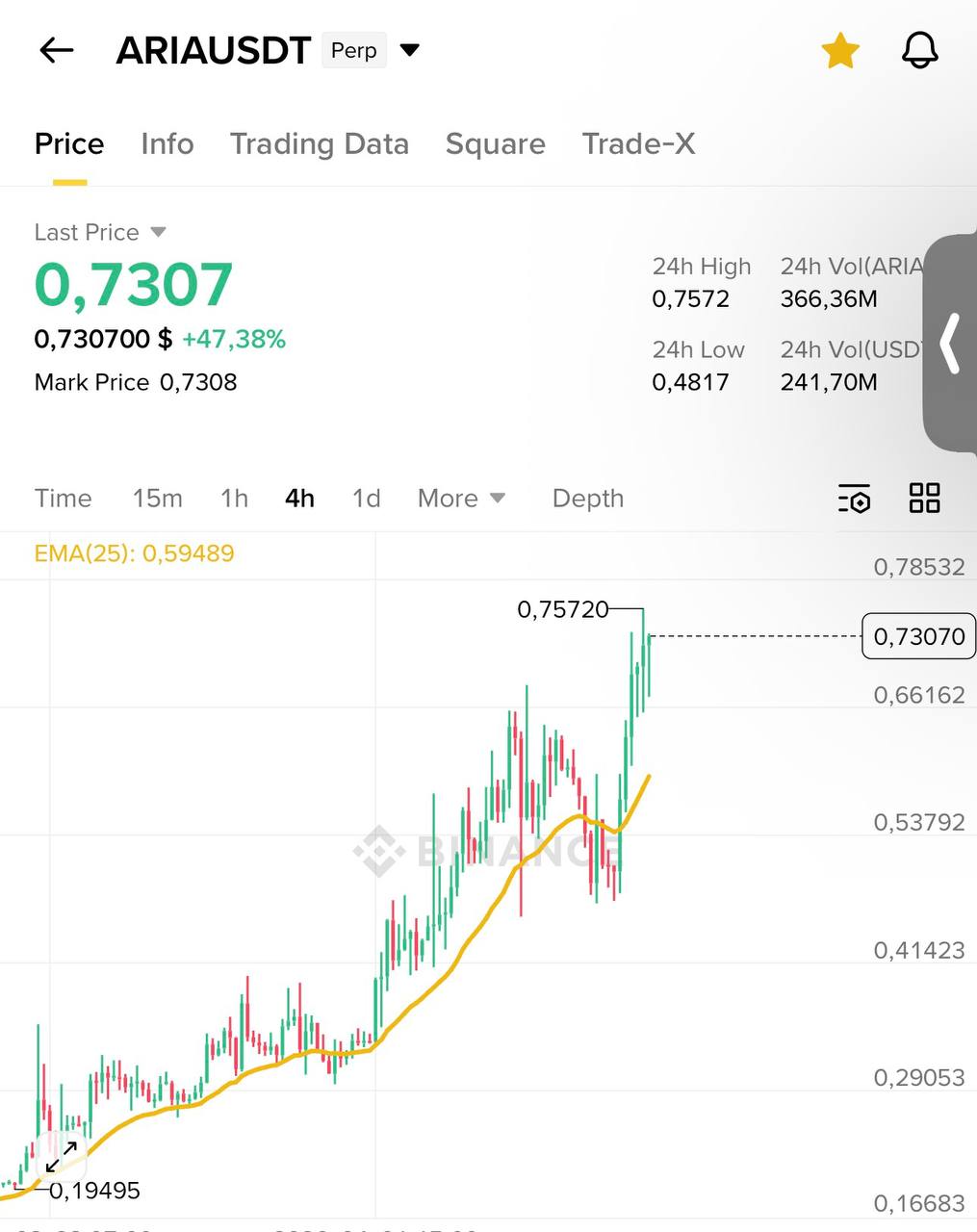Click the 0,73070 current price marker
Viewport: 977px width, 1232px height.
point(918,636)
